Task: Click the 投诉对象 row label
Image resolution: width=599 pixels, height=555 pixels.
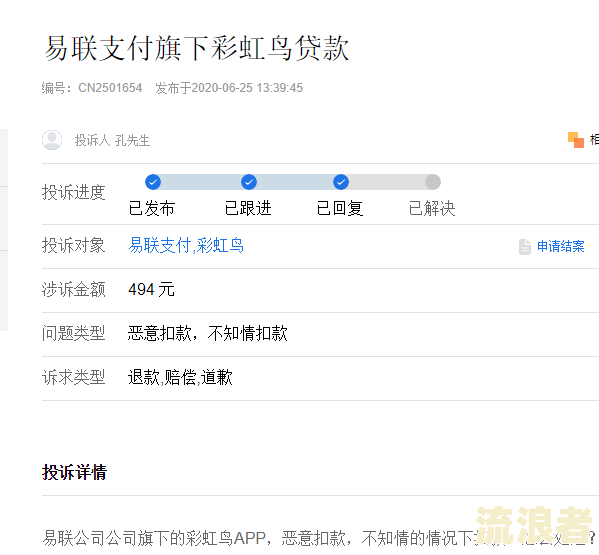Action: pyautogui.click(x=73, y=245)
